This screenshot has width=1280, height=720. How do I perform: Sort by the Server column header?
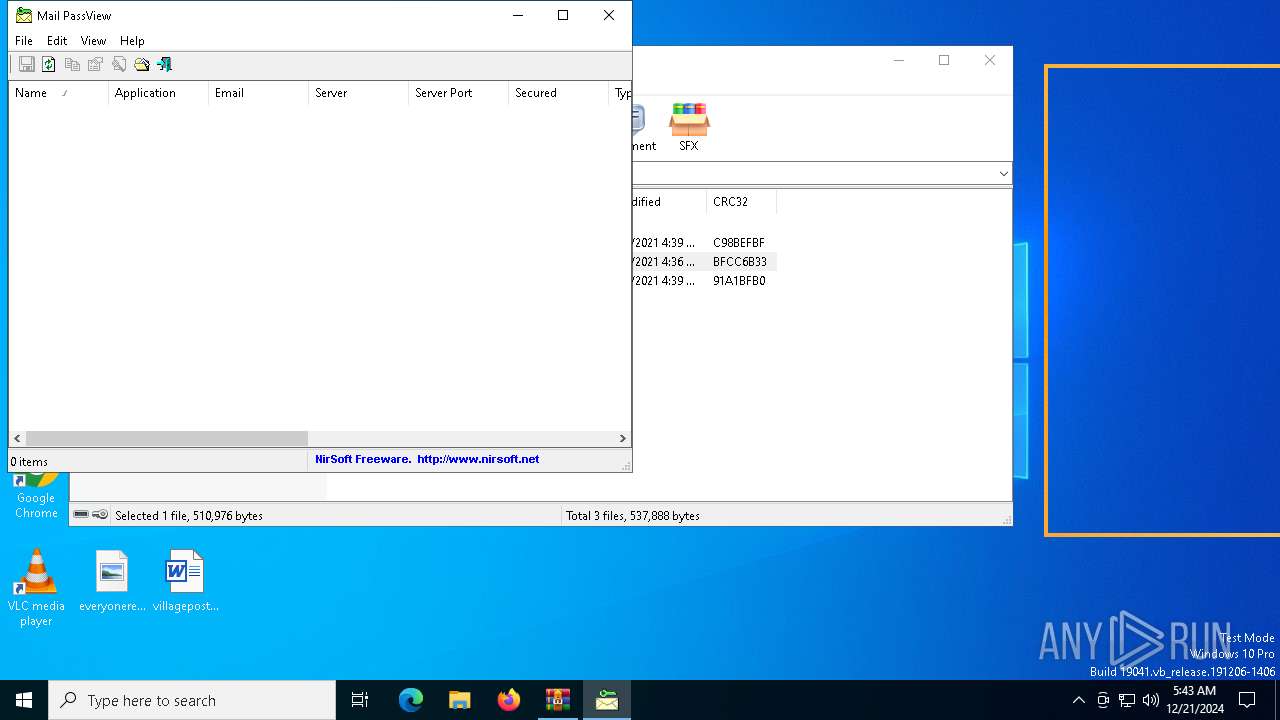click(358, 93)
